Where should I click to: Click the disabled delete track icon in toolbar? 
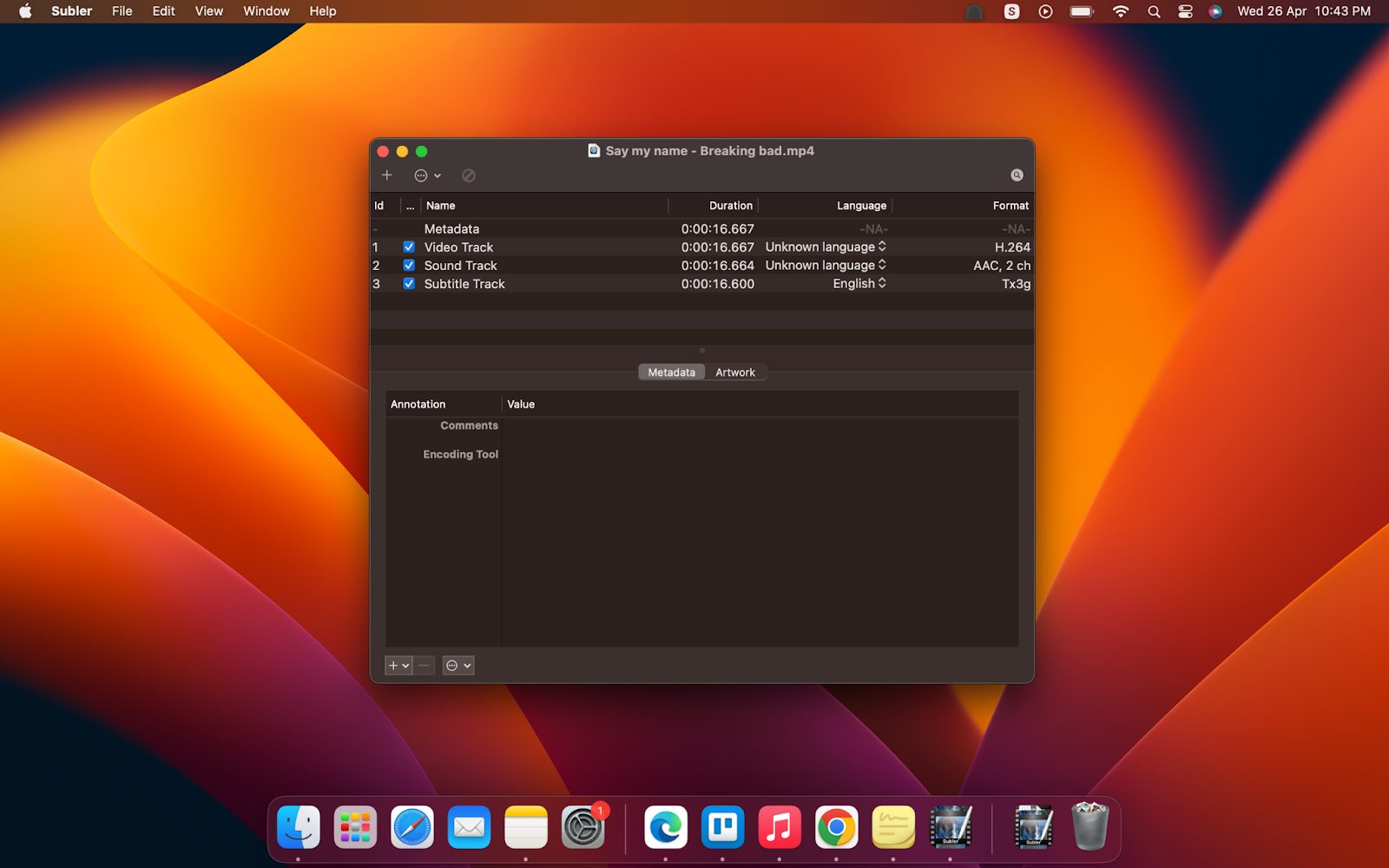coord(469,175)
